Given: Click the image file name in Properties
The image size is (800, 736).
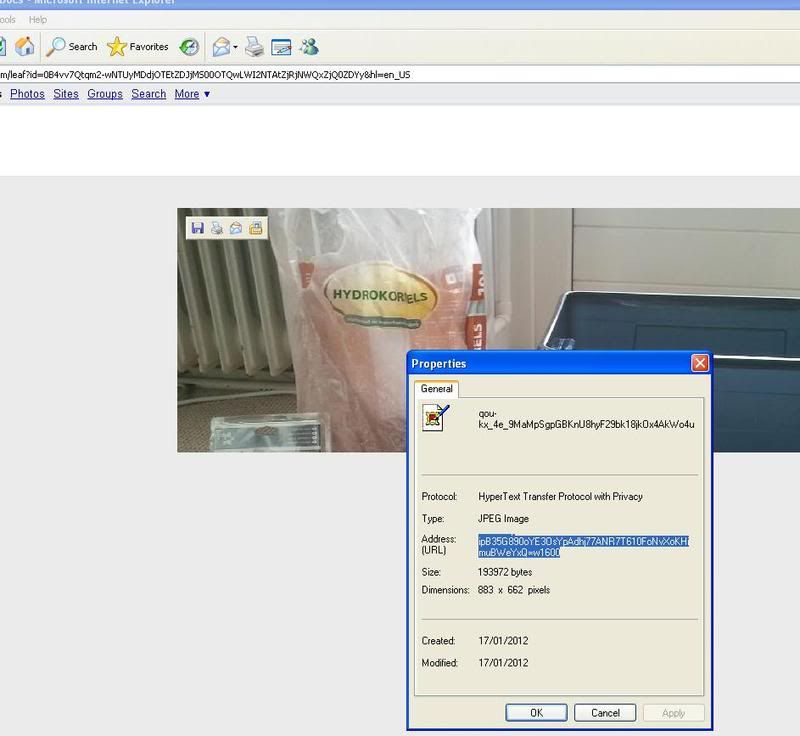Looking at the screenshot, I should click(586, 419).
